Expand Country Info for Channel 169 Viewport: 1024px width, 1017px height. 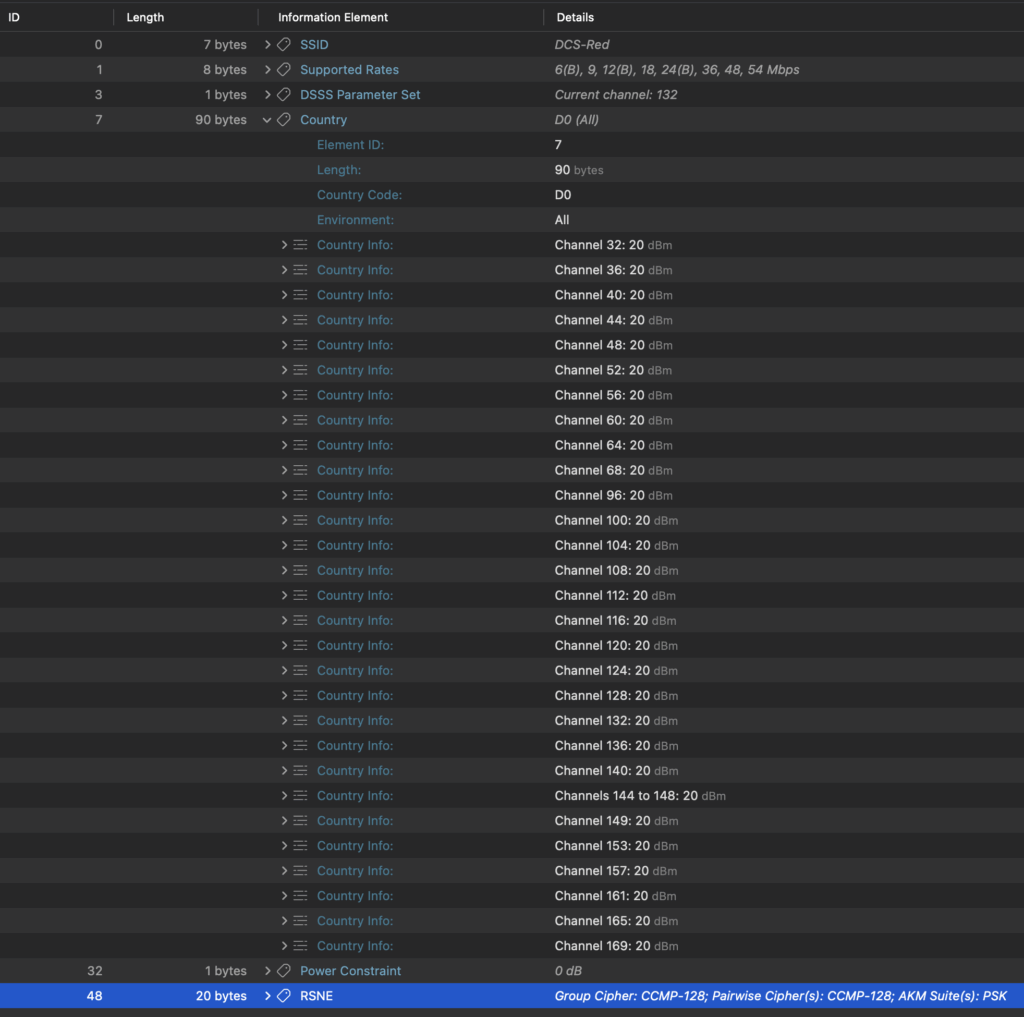[x=284, y=946]
